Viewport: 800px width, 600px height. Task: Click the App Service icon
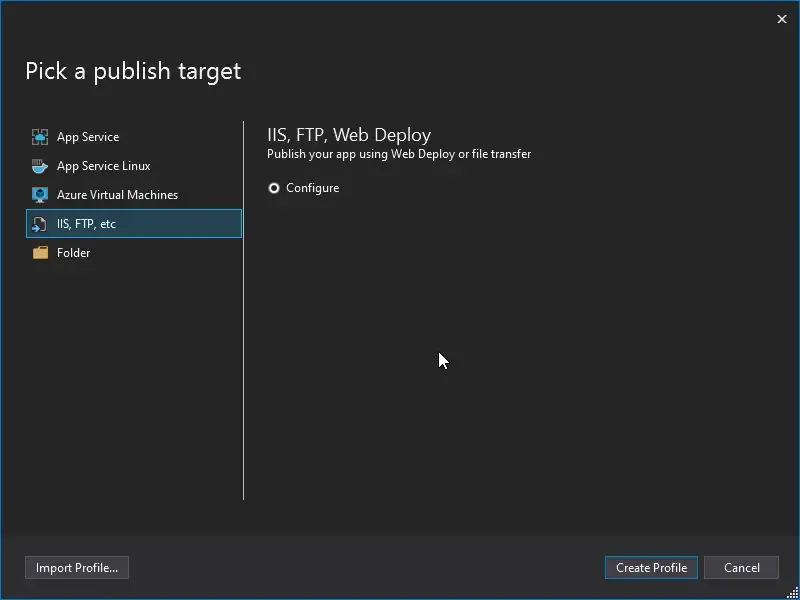[40, 136]
